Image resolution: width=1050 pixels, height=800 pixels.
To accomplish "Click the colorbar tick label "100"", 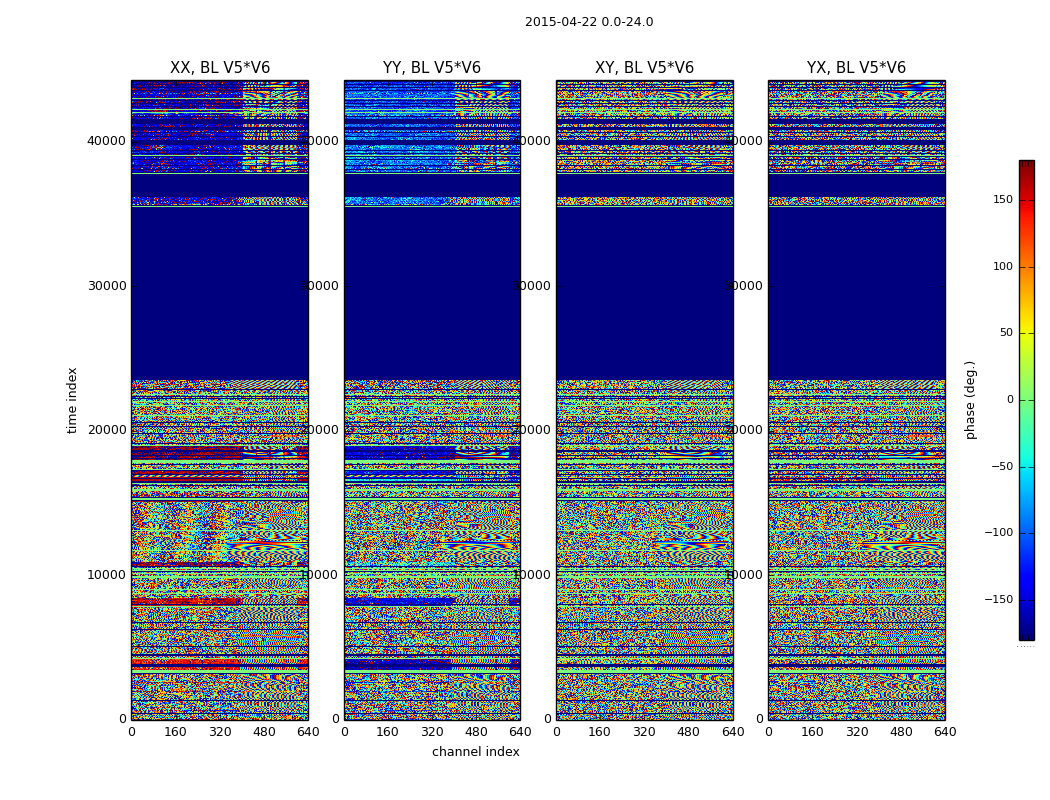I will [x=1003, y=266].
